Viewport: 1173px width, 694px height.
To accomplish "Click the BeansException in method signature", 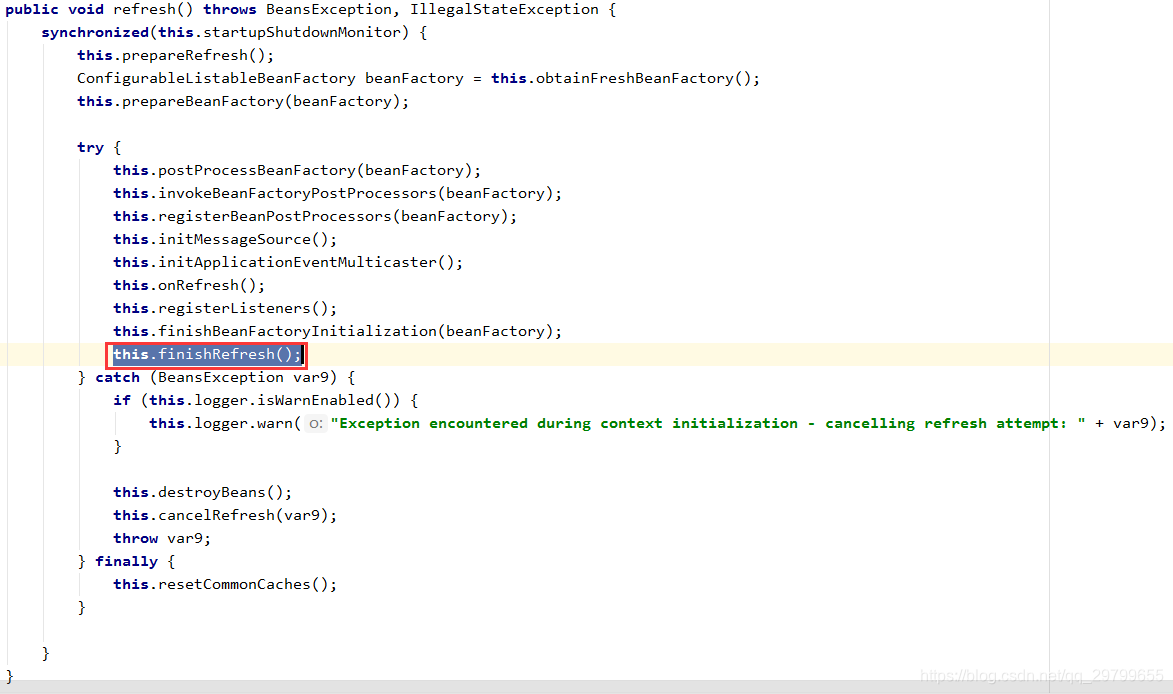I will [328, 10].
